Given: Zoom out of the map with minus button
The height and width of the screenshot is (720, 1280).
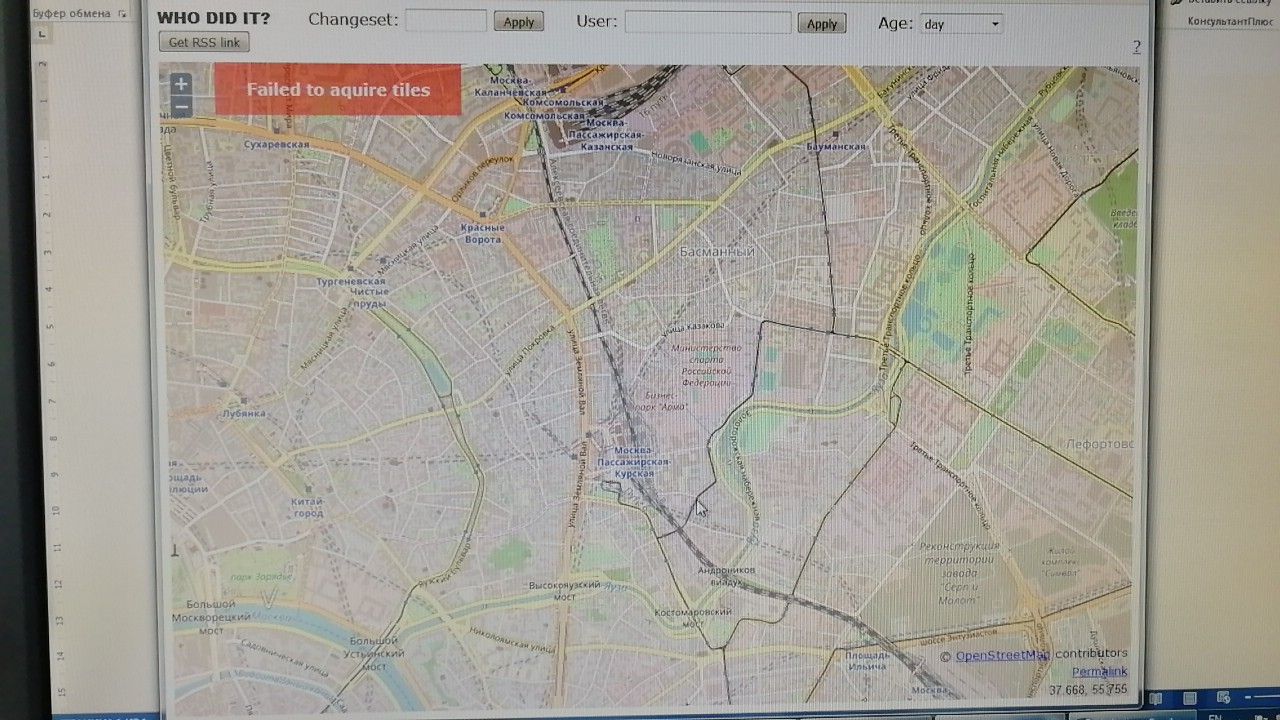Looking at the screenshot, I should pos(181,107).
